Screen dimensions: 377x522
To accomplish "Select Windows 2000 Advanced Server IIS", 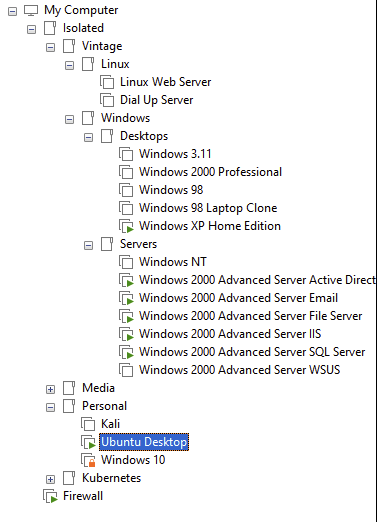I will click(230, 334).
